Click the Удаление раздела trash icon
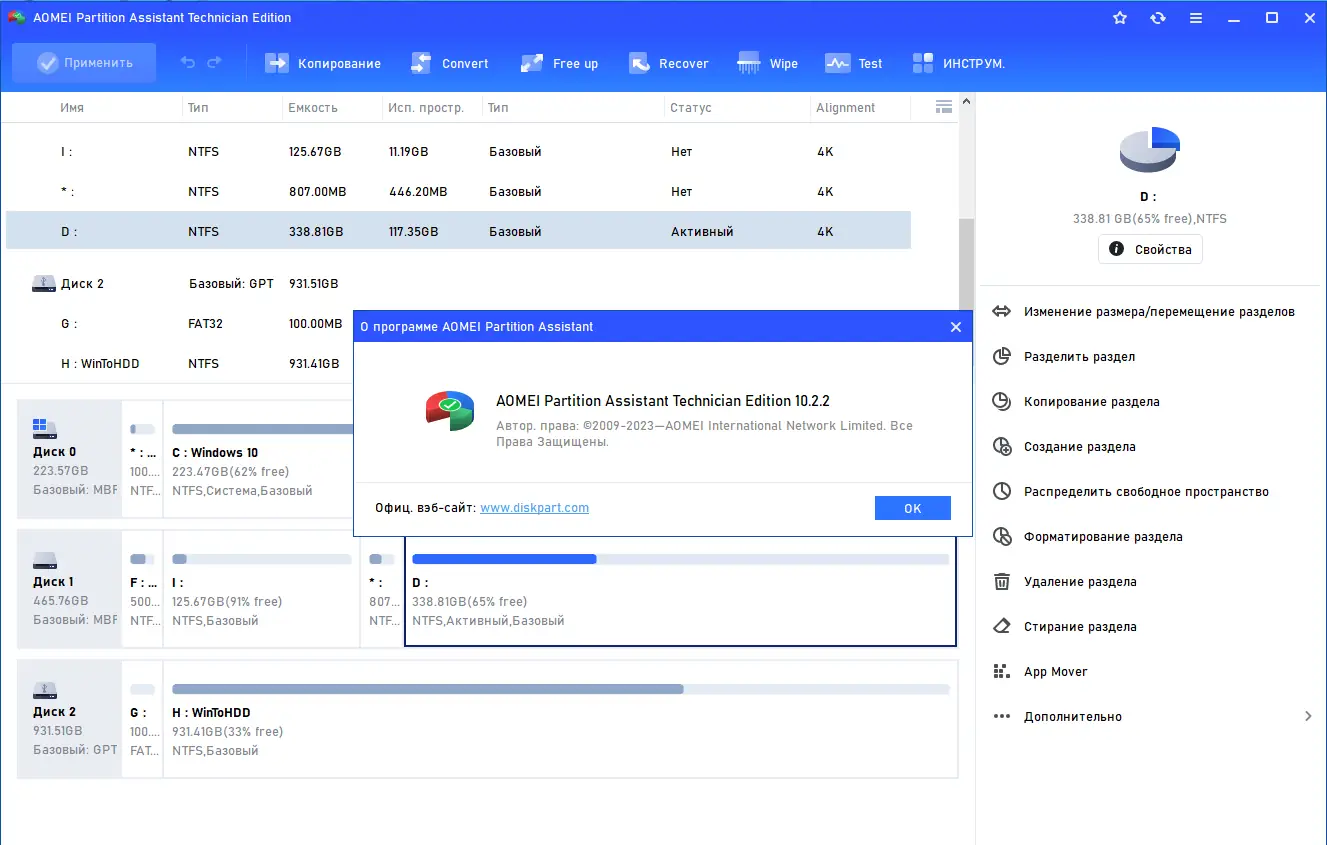1327x845 pixels. (1002, 582)
